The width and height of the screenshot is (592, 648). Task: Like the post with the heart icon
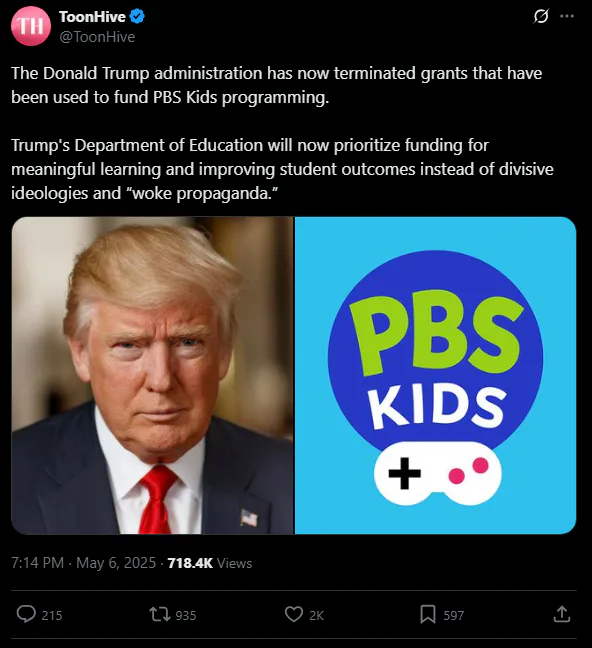[294, 614]
